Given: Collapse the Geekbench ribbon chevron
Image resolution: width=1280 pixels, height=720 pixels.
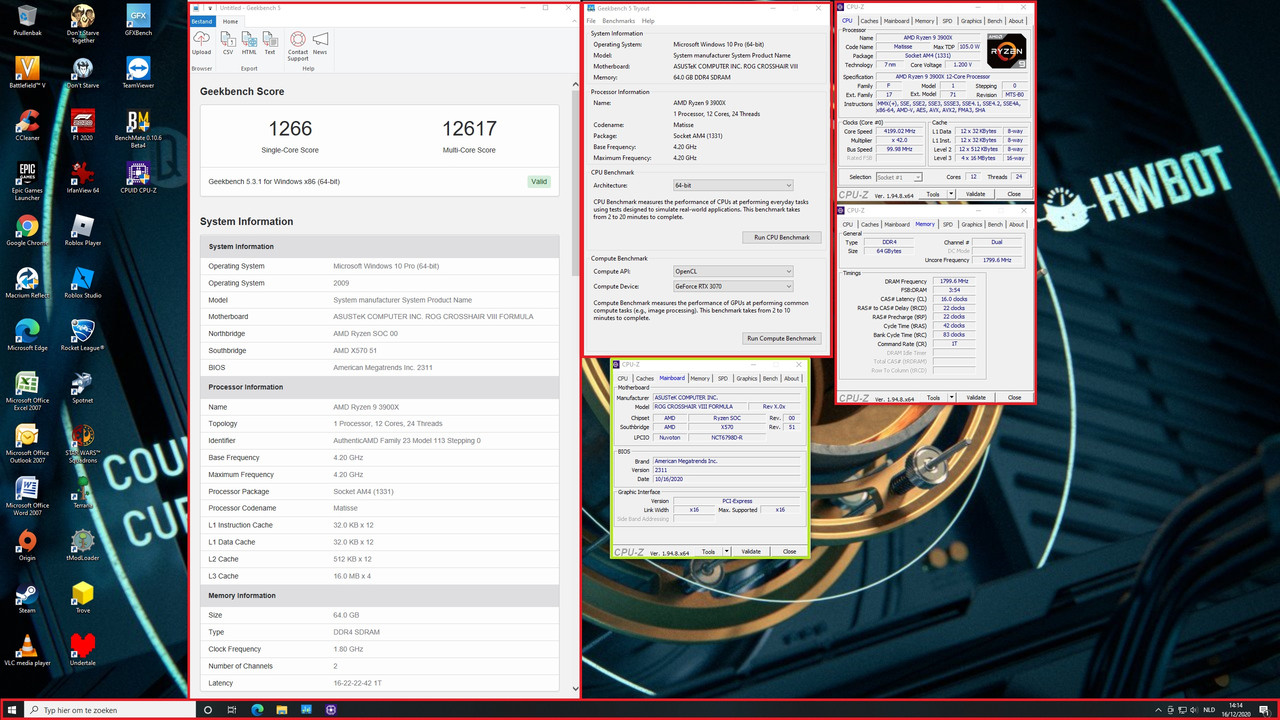Looking at the screenshot, I should [573, 21].
